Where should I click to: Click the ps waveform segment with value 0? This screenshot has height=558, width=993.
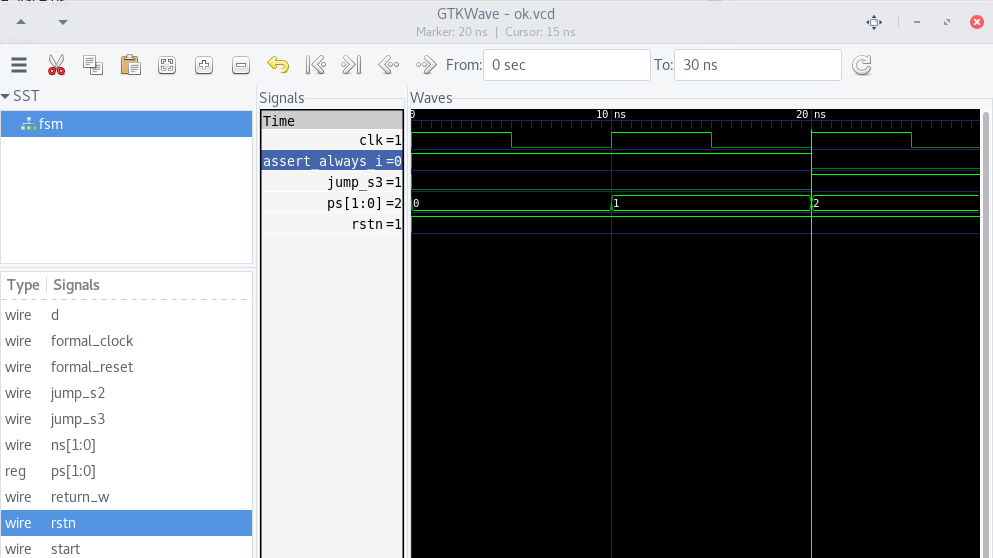(x=511, y=203)
